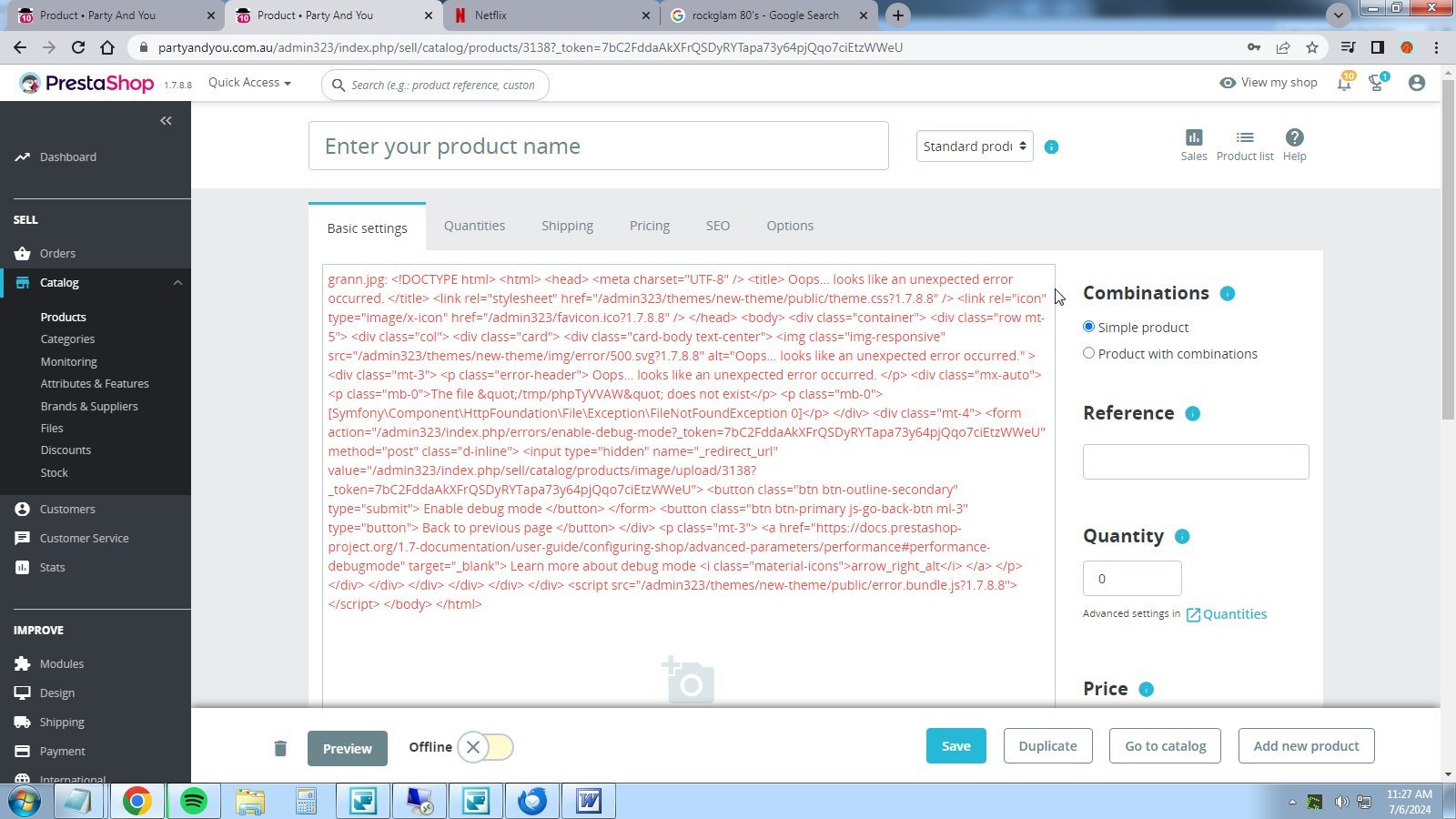The width and height of the screenshot is (1456, 819).
Task: Click the add-image camera icon
Action: coord(688,680)
